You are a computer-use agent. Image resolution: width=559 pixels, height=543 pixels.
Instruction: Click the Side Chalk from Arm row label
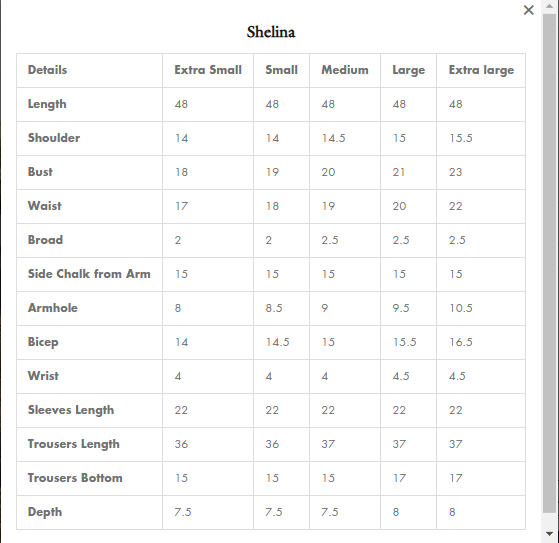89,274
